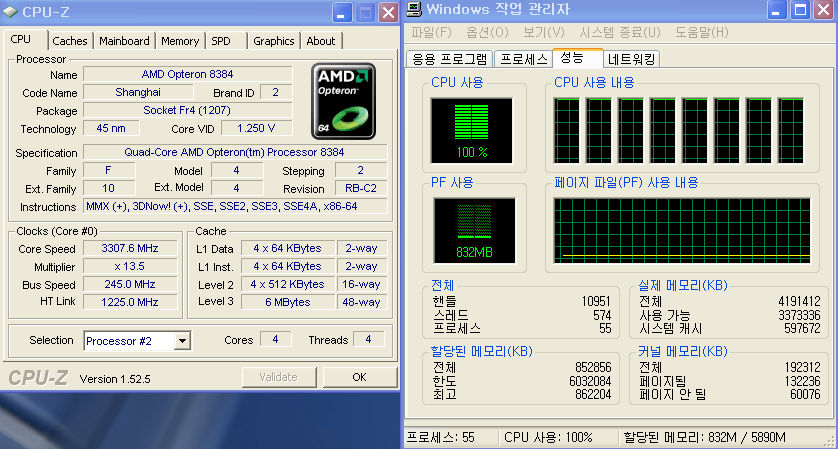Click the Quad-Core AMD Opteron specification text
Viewport: 838px width, 449px height.
[x=235, y=152]
